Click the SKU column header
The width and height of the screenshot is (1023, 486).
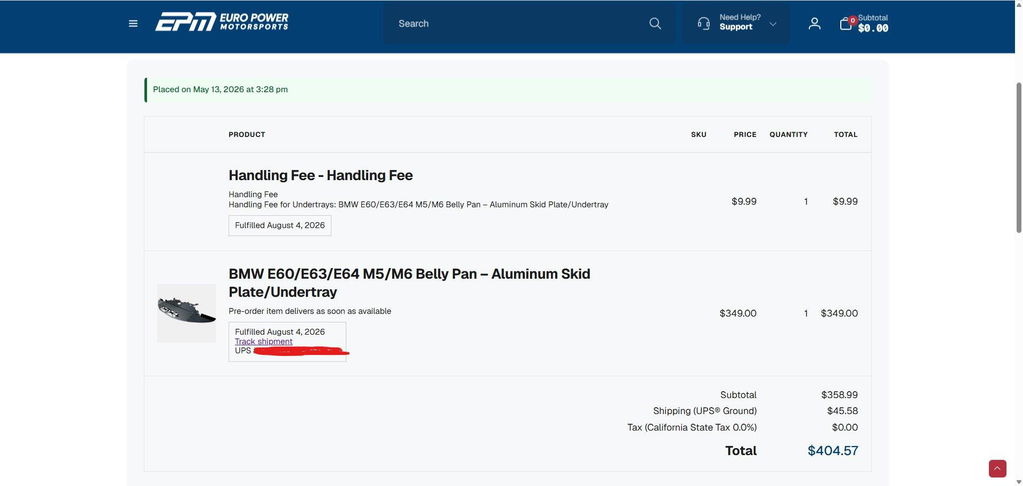coord(698,134)
